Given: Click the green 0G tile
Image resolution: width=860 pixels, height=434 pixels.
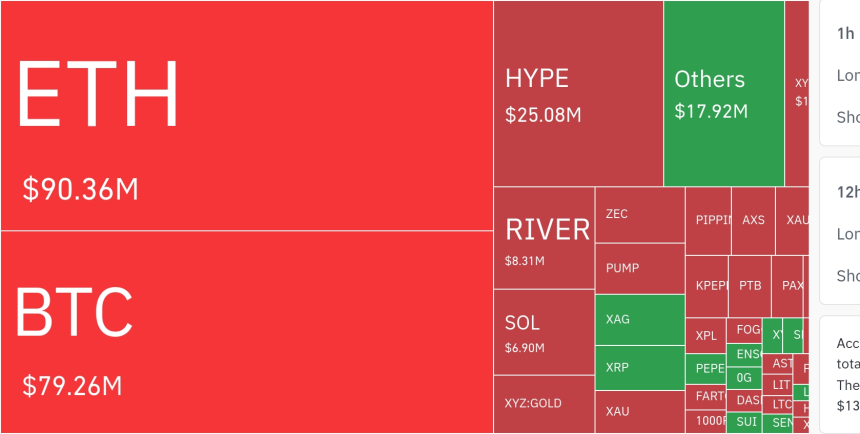Looking at the screenshot, I should 746,377.
